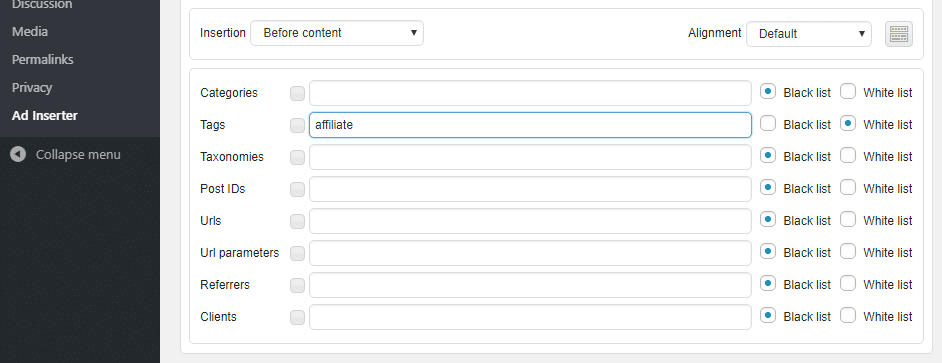Open the Urls list selector icon
The height and width of the screenshot is (363, 942).
point(297,221)
